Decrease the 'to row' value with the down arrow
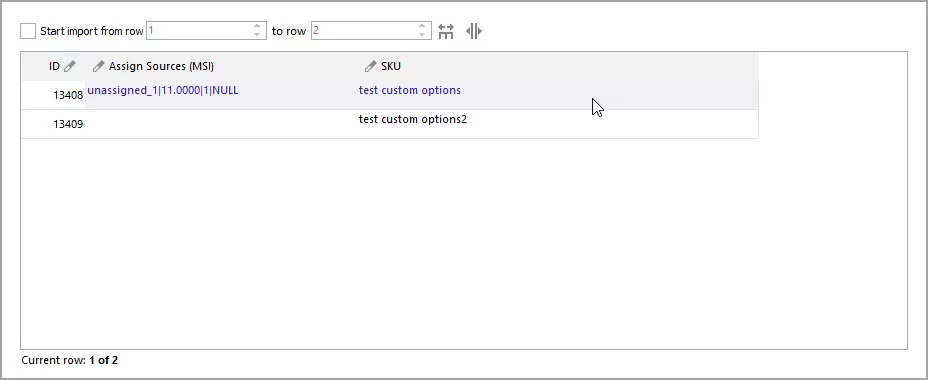The height and width of the screenshot is (380, 928). [422, 35]
